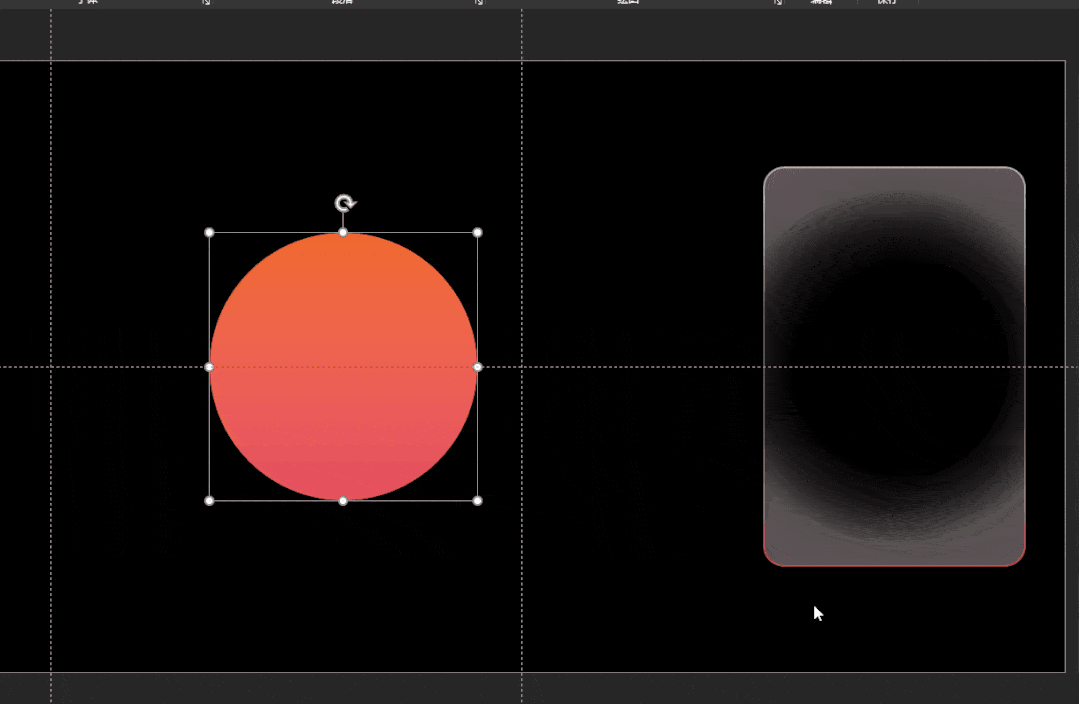This screenshot has height=704, width=1079.
Task: Click the circle's top-right corner sizing handle
Action: (478, 233)
